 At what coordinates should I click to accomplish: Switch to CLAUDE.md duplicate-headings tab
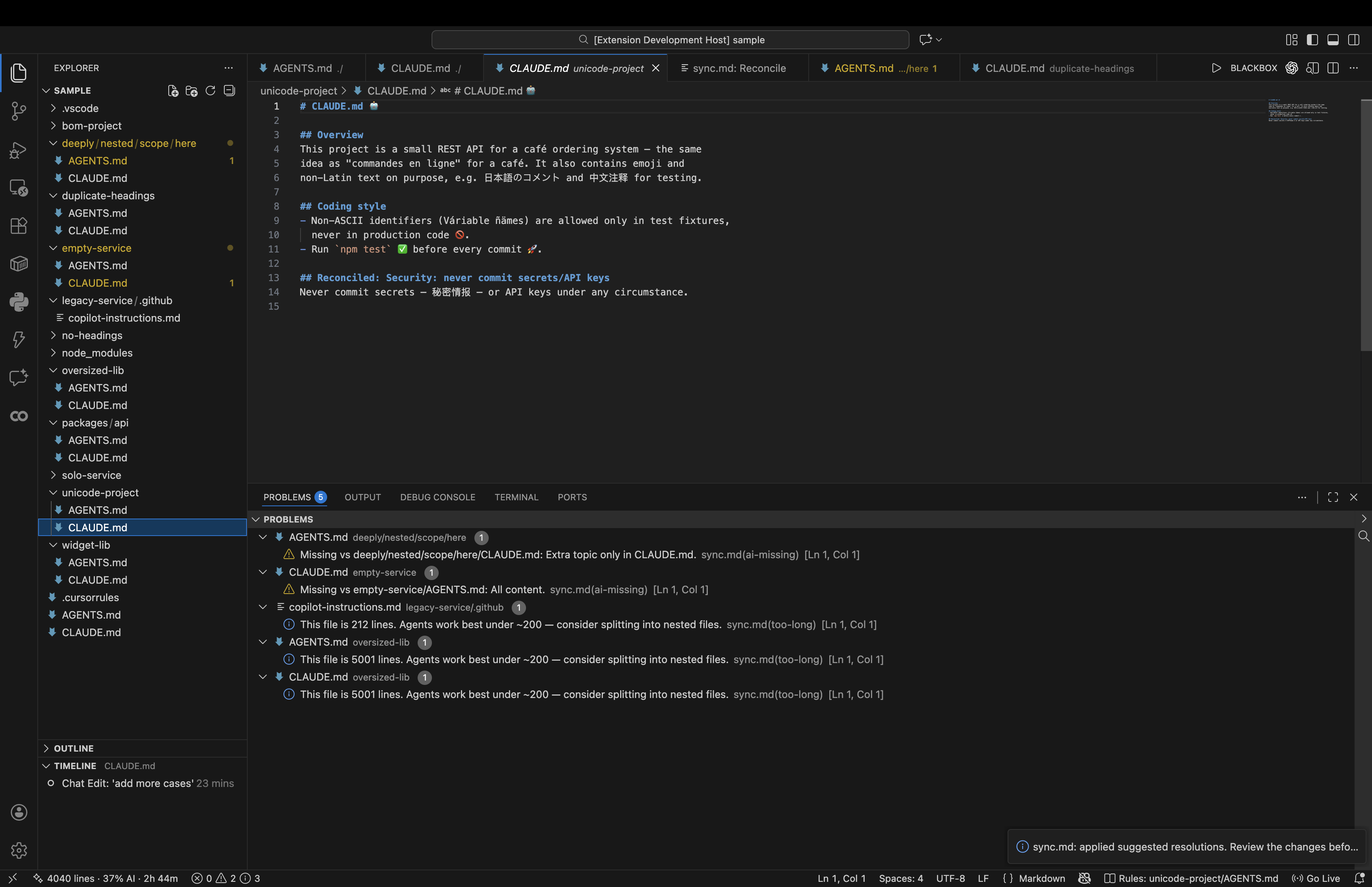1058,68
